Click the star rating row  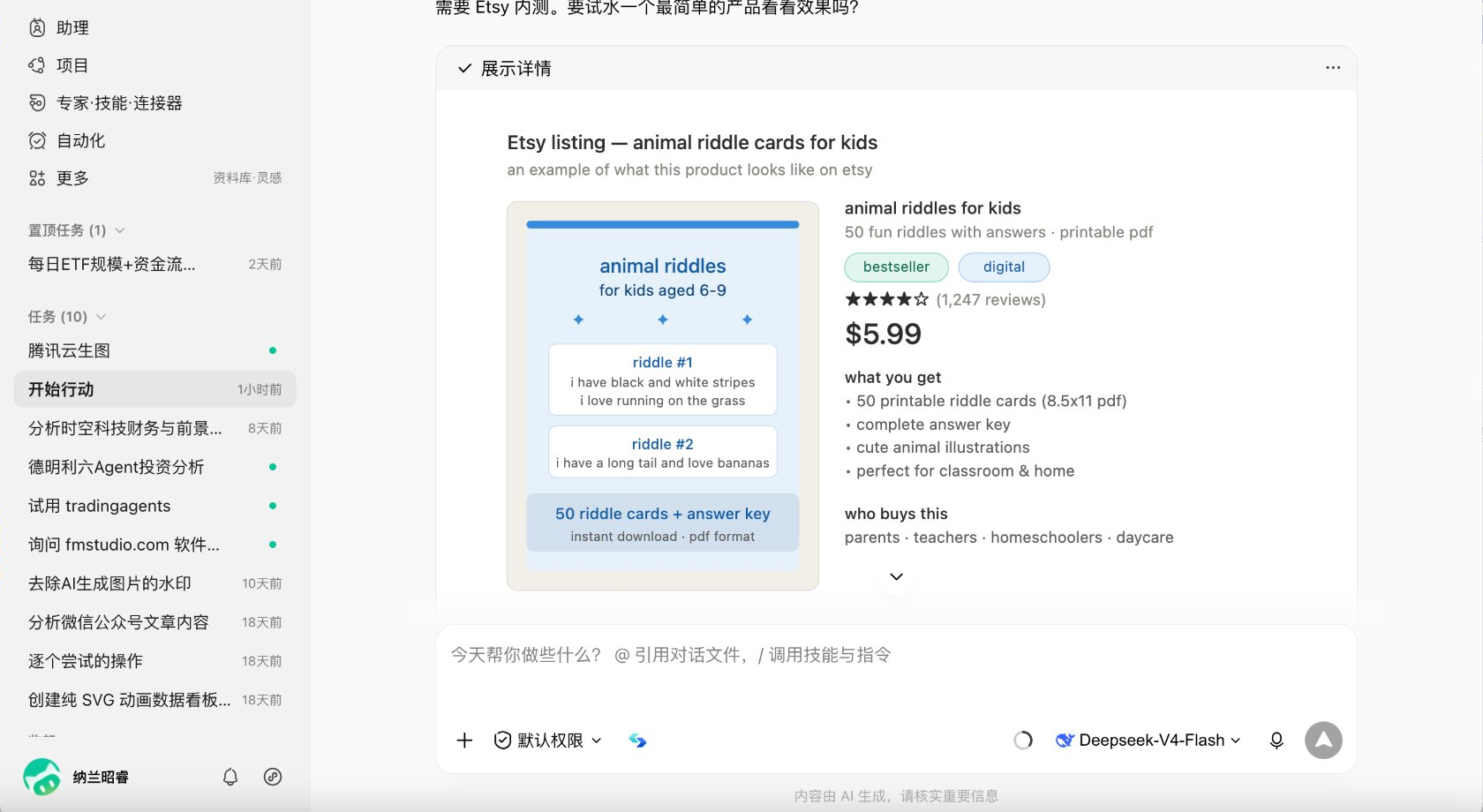click(x=886, y=299)
